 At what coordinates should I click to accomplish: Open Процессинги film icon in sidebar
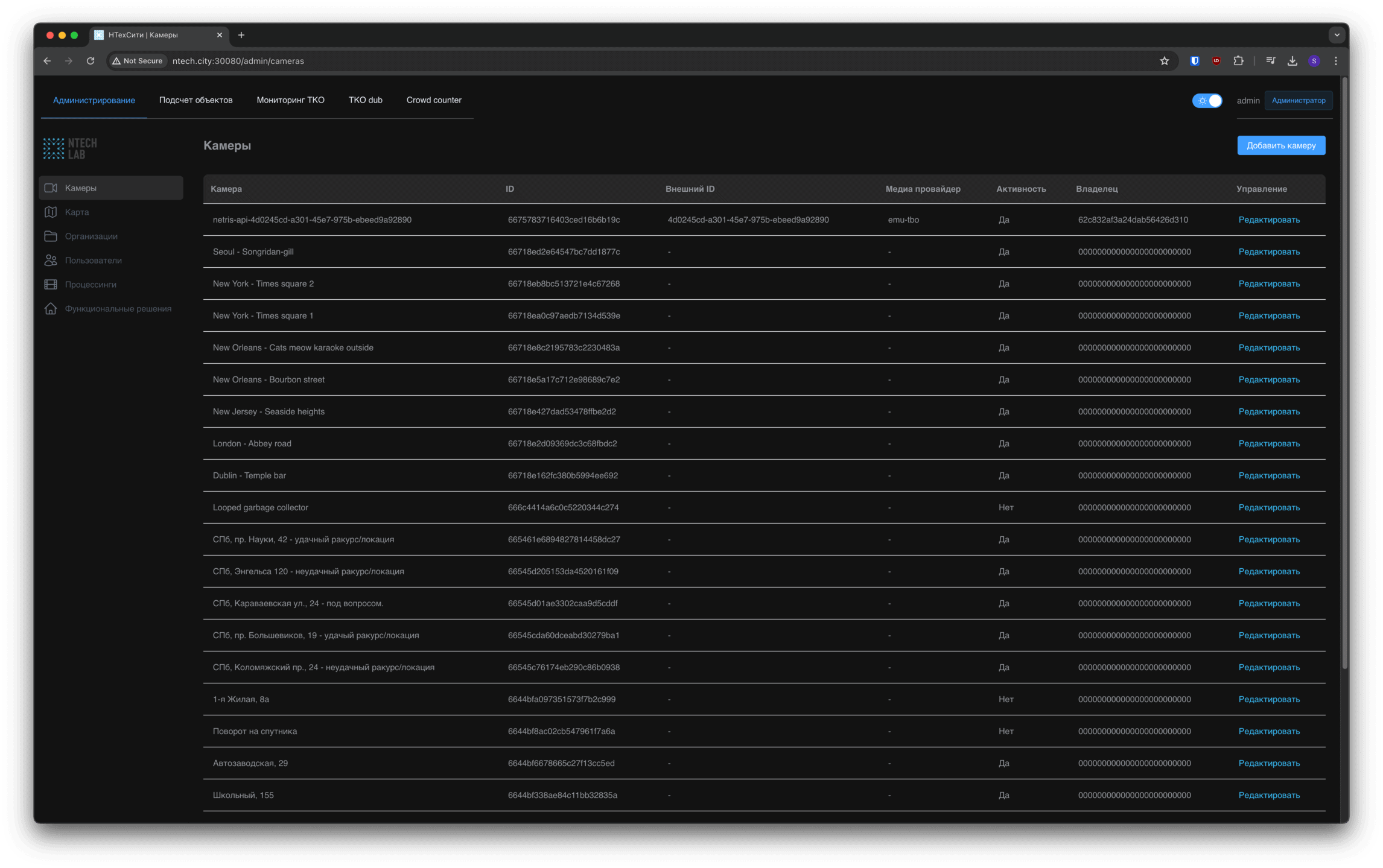[x=51, y=285]
